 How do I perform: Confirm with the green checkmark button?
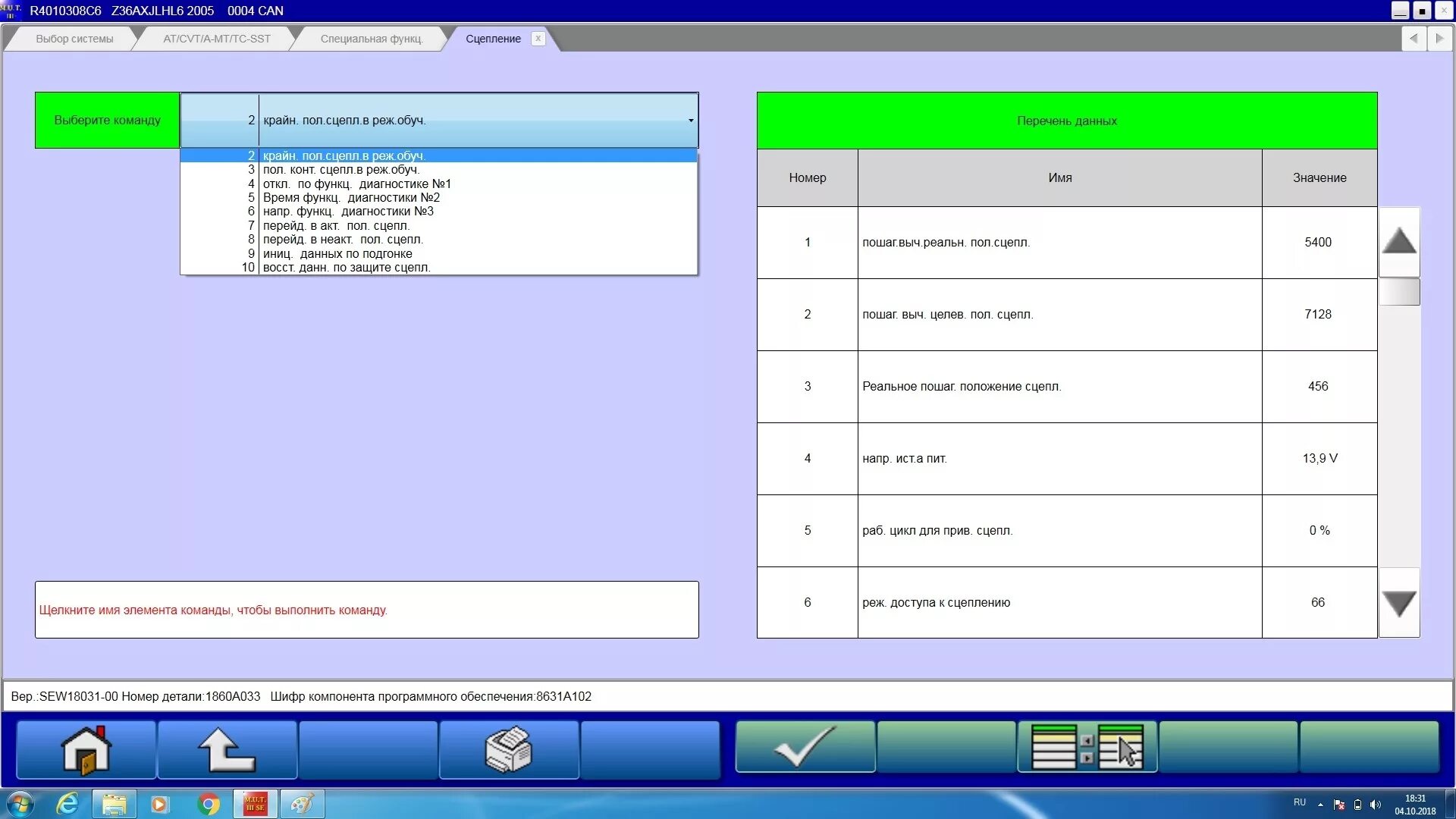click(805, 748)
